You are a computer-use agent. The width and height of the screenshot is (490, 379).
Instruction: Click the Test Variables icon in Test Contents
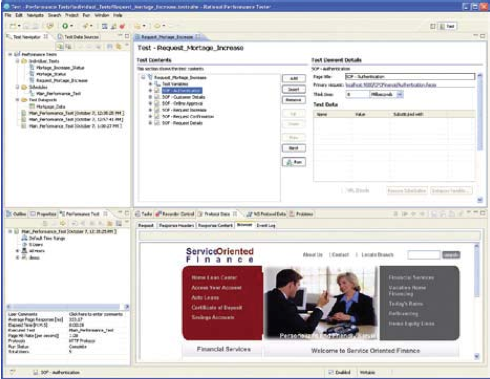tap(157, 84)
